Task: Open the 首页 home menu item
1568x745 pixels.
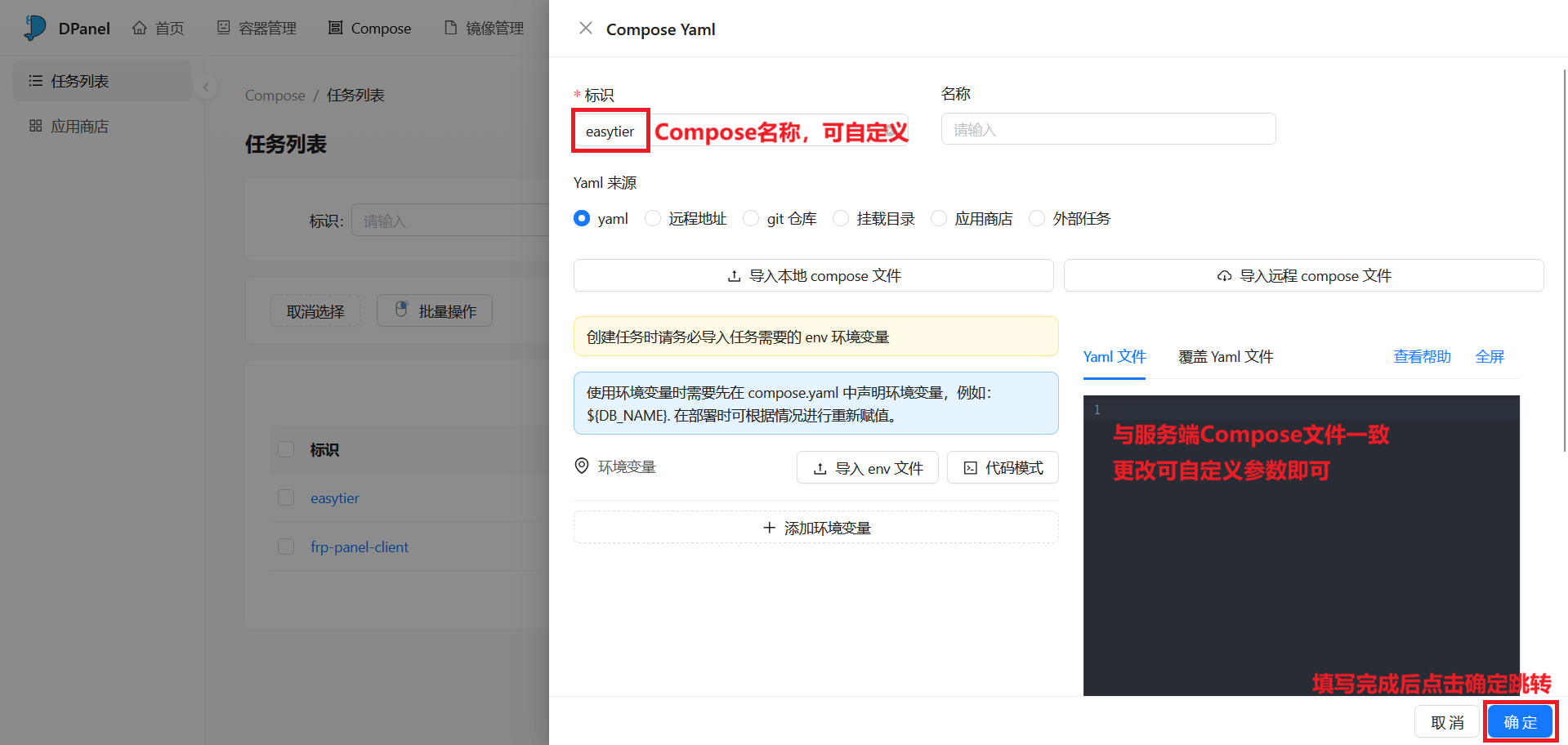Action: (159, 29)
